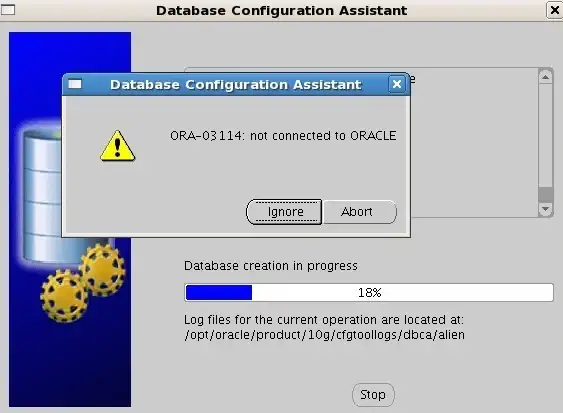The height and width of the screenshot is (413, 563).
Task: Close the ORA-03114 error dialog
Action: pos(397,84)
